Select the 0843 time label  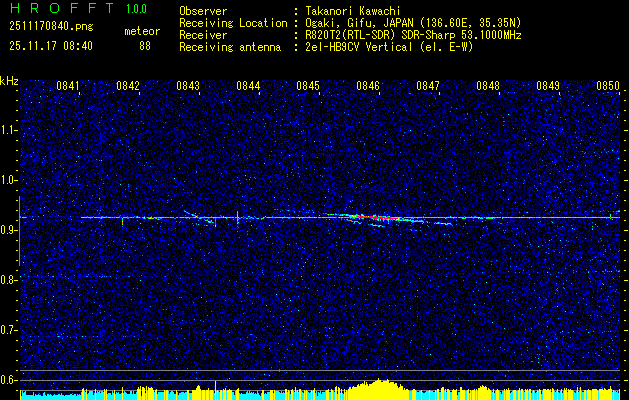coord(188,86)
